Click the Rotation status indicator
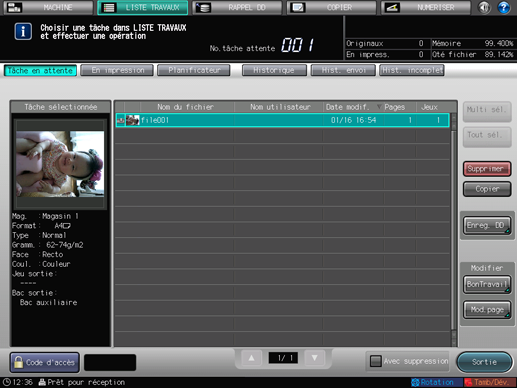This screenshot has width=517, height=388. point(437,382)
